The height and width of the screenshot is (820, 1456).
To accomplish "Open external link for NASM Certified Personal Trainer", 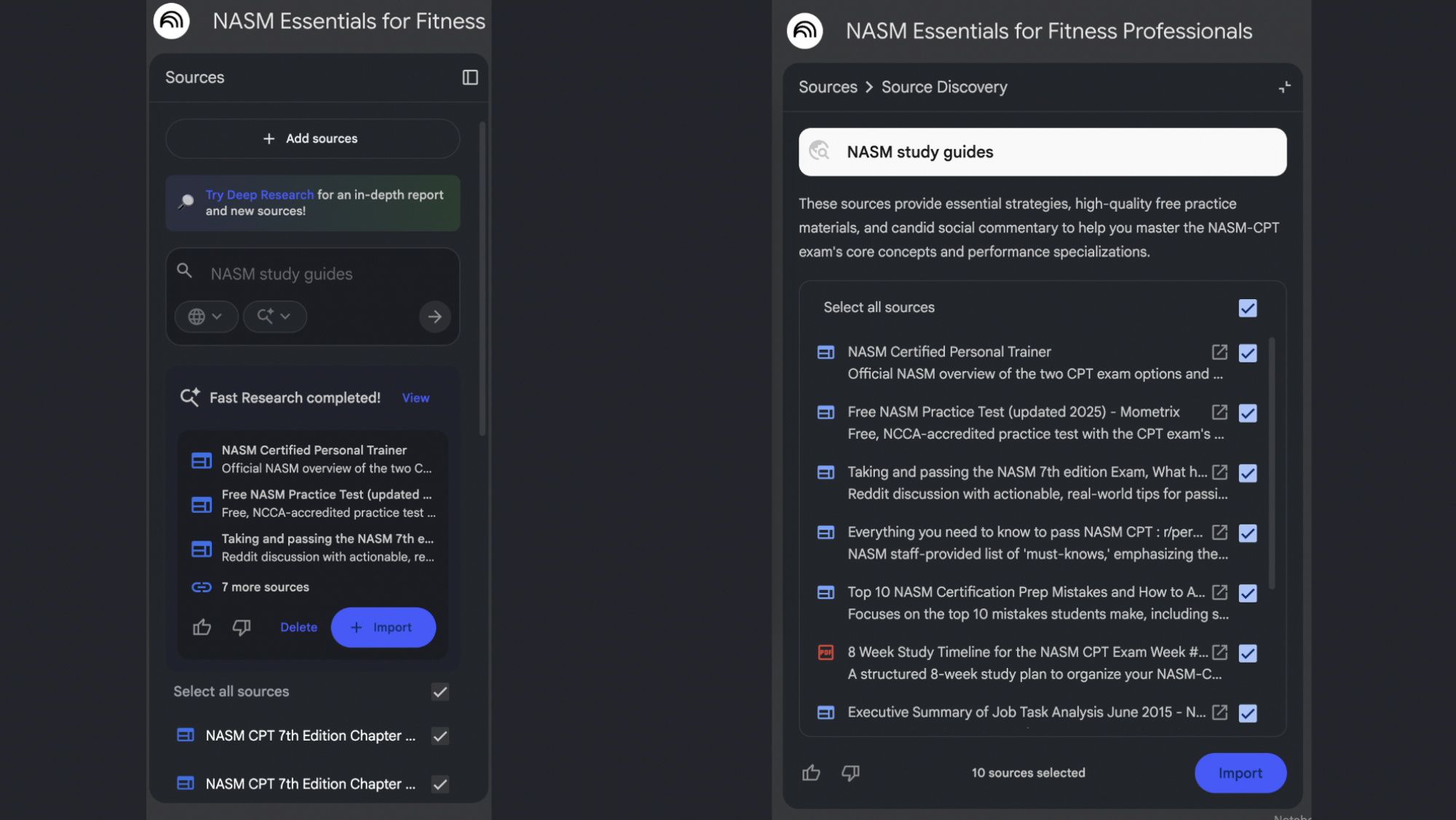I will pos(1219,352).
